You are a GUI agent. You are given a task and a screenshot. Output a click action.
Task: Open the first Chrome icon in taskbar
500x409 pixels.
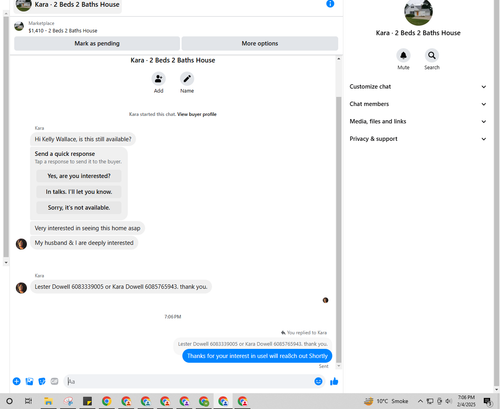pos(107,401)
